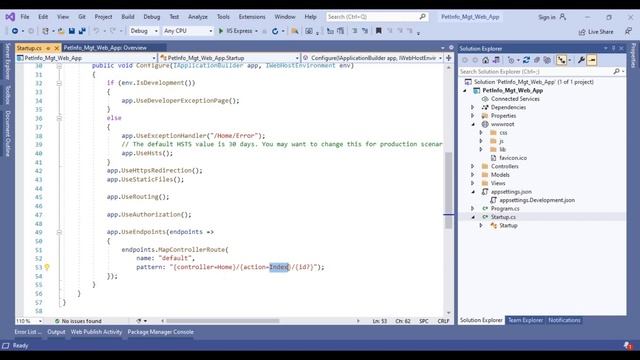Click the vertical editor scrollbar thumb
The height and width of the screenshot is (360, 640).
tap(449, 190)
